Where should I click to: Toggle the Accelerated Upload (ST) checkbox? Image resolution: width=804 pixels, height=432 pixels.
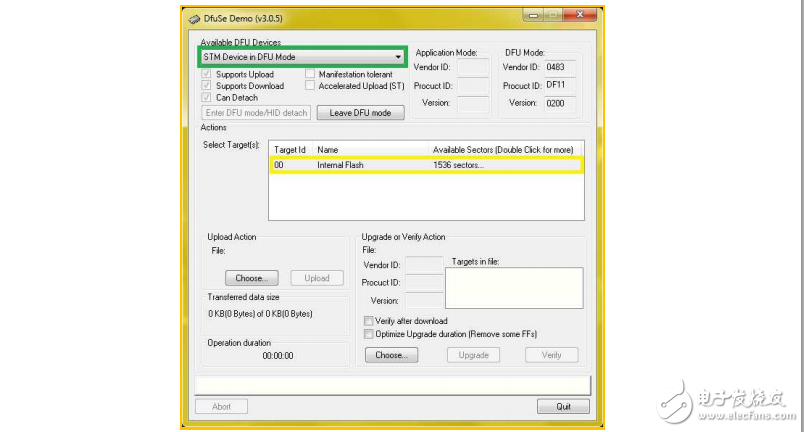[310, 86]
